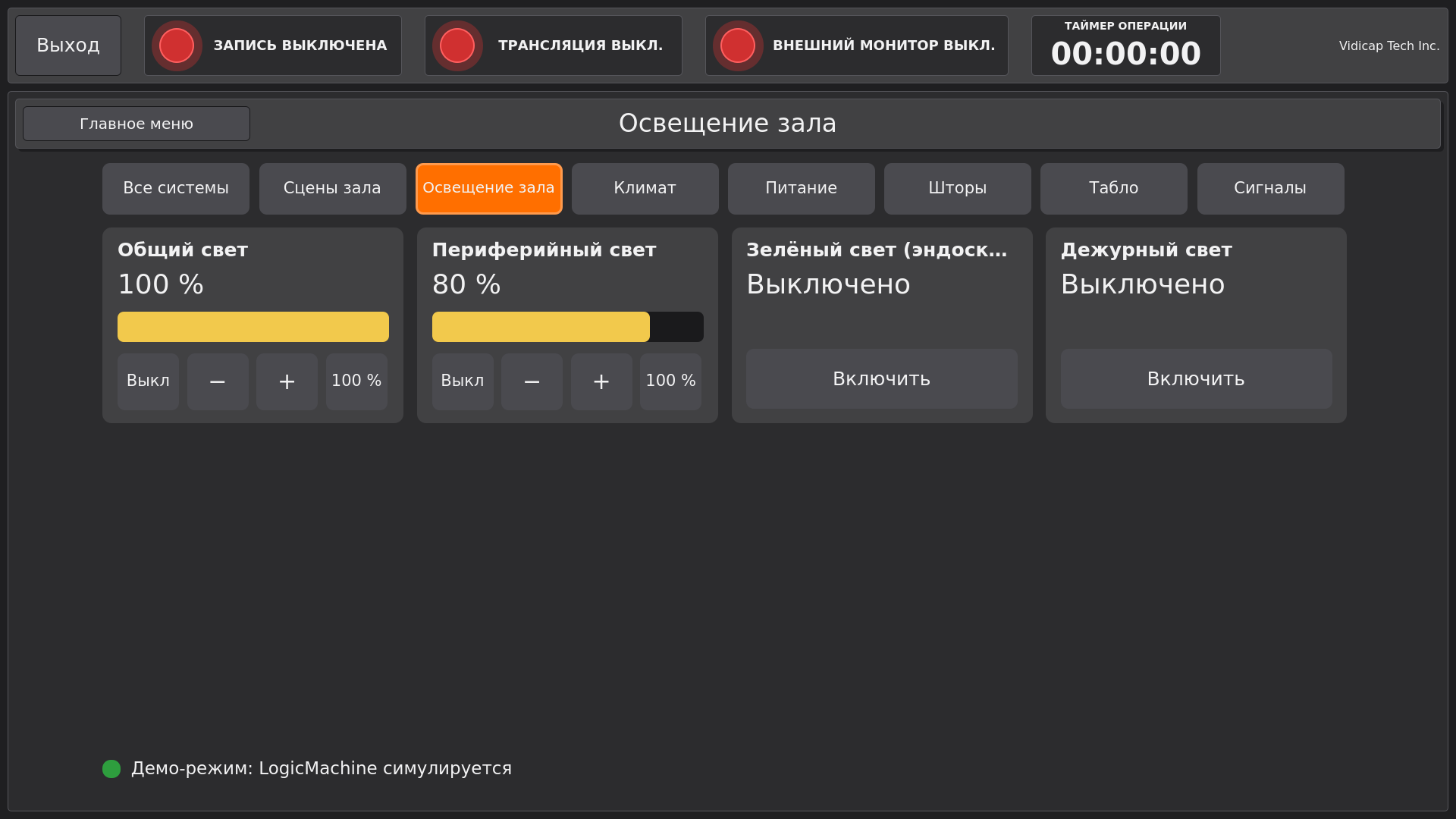This screenshot has height=819, width=1456.
Task: Click the Общий свет brightness bar
Action: pos(253,327)
